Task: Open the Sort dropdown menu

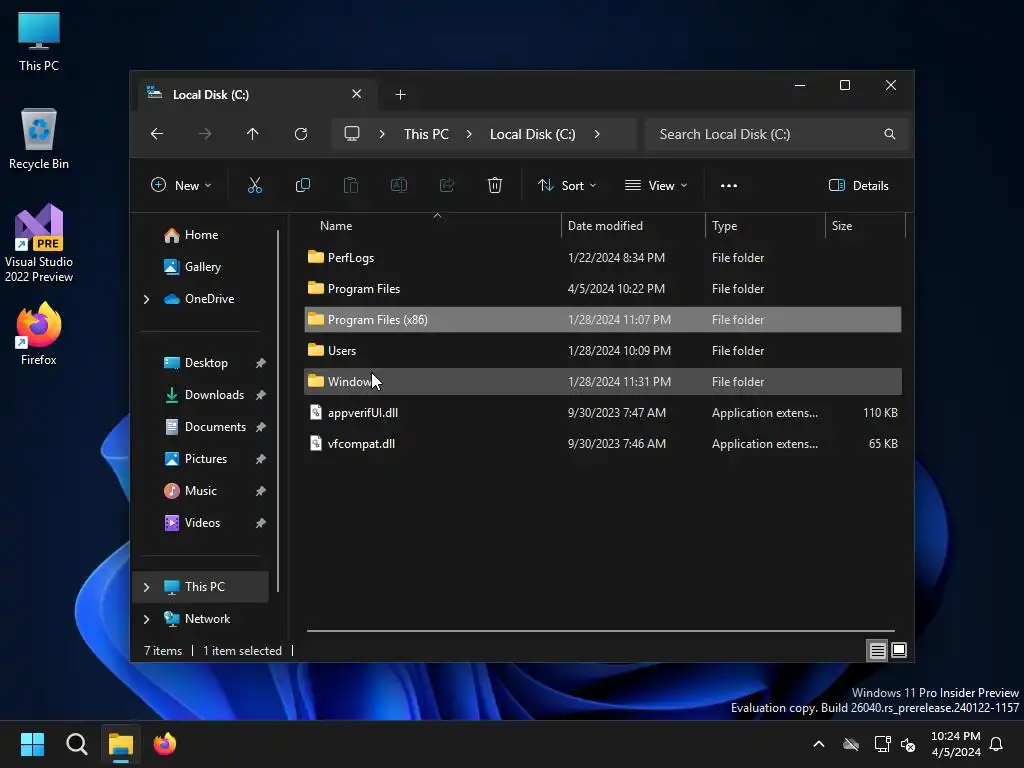Action: [567, 185]
